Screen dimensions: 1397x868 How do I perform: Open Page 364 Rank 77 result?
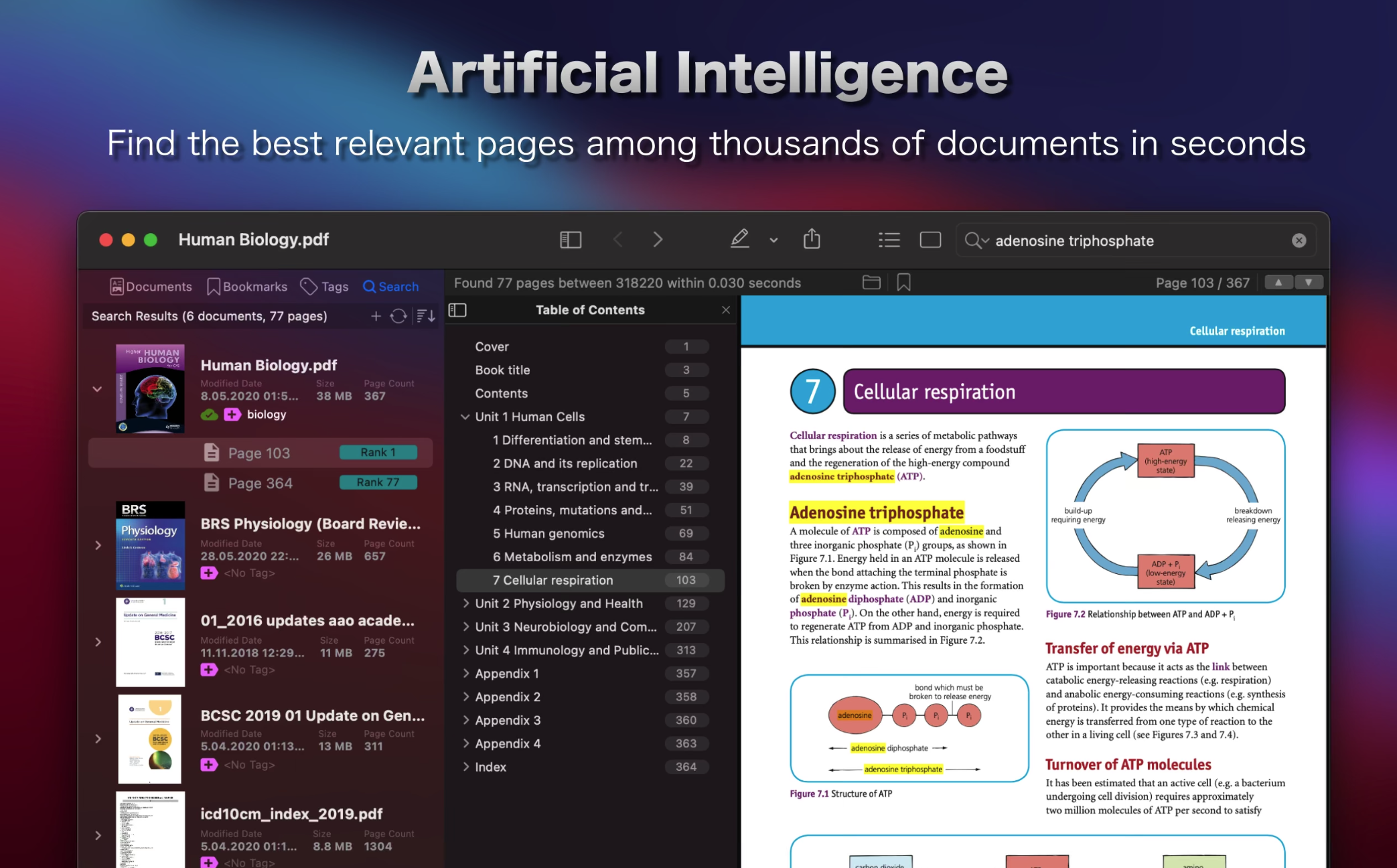coord(261,483)
